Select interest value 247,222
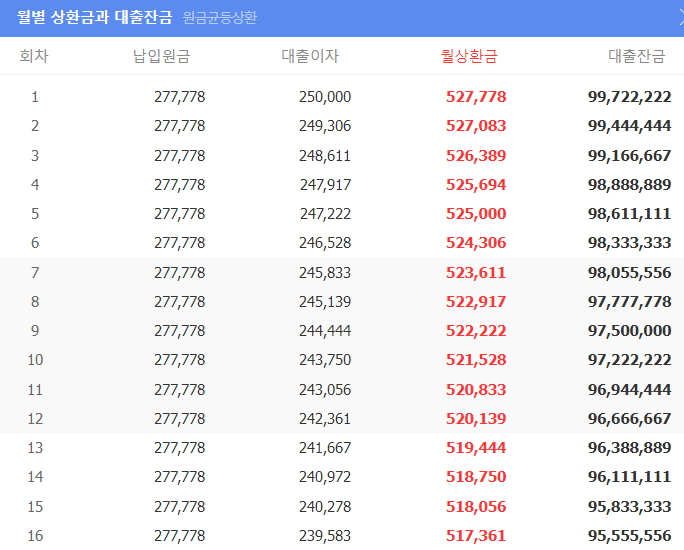Image resolution: width=684 pixels, height=550 pixels. [325, 214]
